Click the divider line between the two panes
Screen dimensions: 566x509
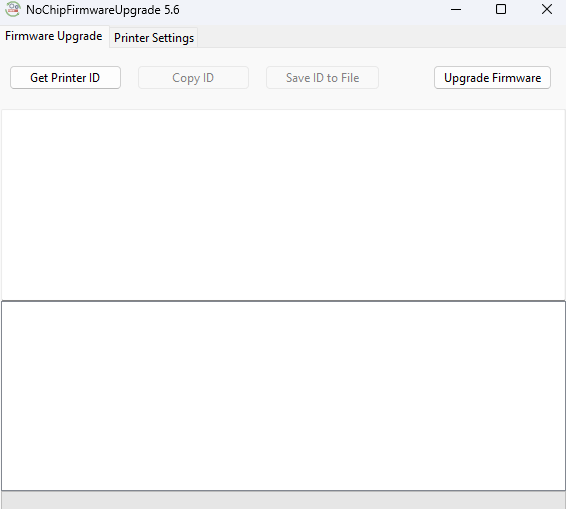pyautogui.click(x=283, y=300)
